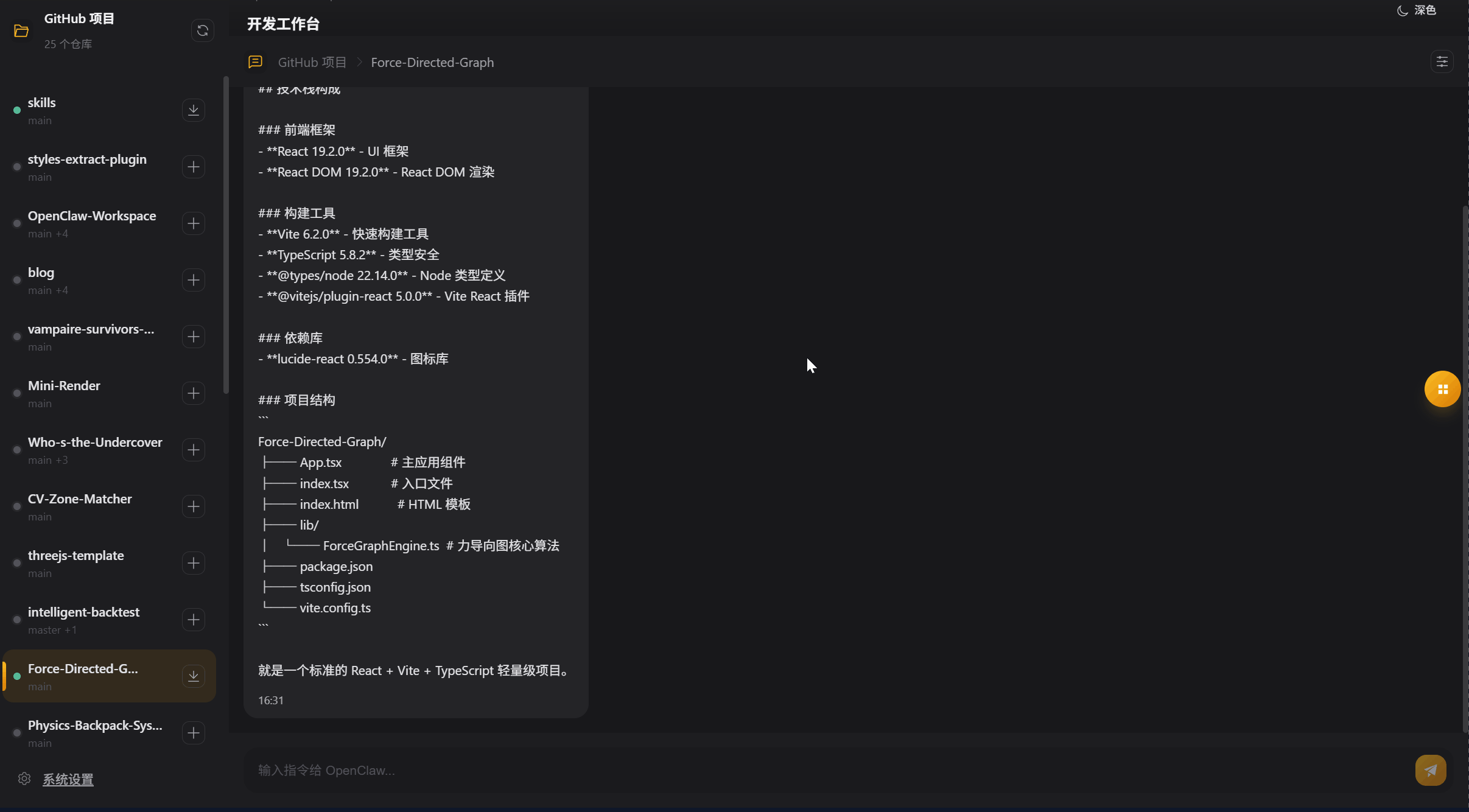Image resolution: width=1469 pixels, height=812 pixels.
Task: Click the index.html line in message
Action: tap(366, 504)
